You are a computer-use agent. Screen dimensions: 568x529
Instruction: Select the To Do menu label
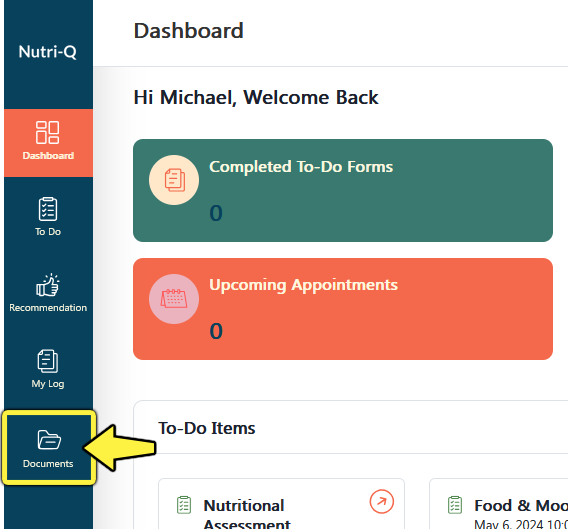48,232
